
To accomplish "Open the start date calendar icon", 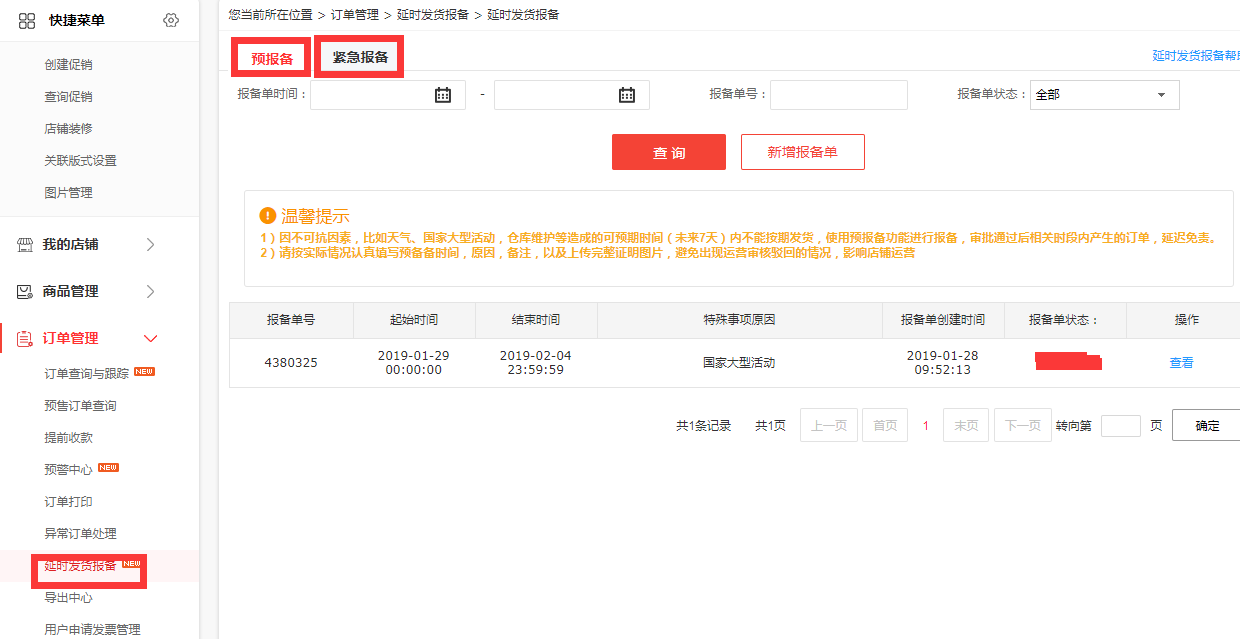I will (x=443, y=95).
